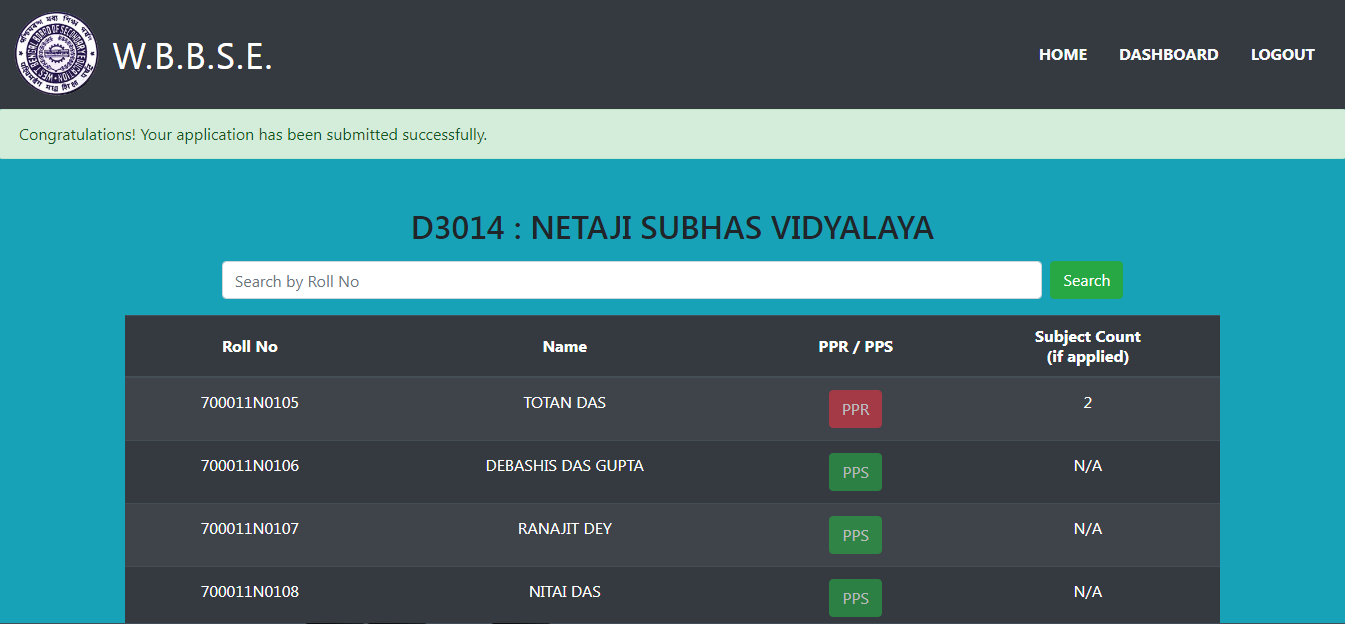Click the name DEBASHIS DAS GUPTA
Screen dimensions: 1345x624
pos(565,466)
